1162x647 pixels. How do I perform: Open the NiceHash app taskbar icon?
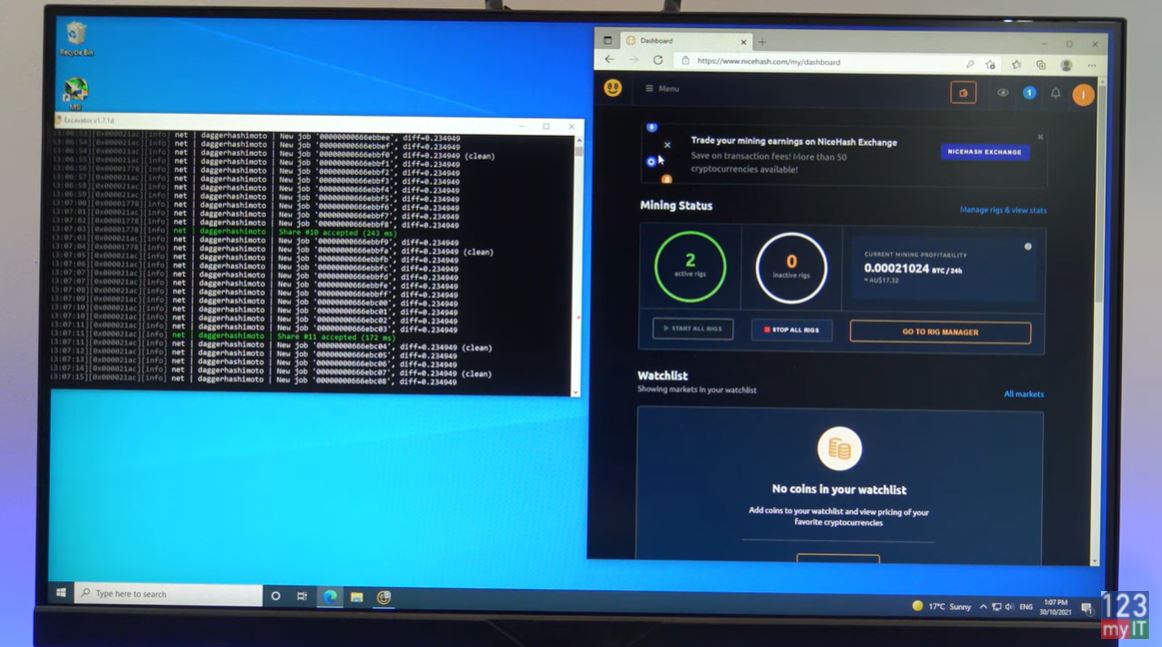pyautogui.click(x=384, y=597)
